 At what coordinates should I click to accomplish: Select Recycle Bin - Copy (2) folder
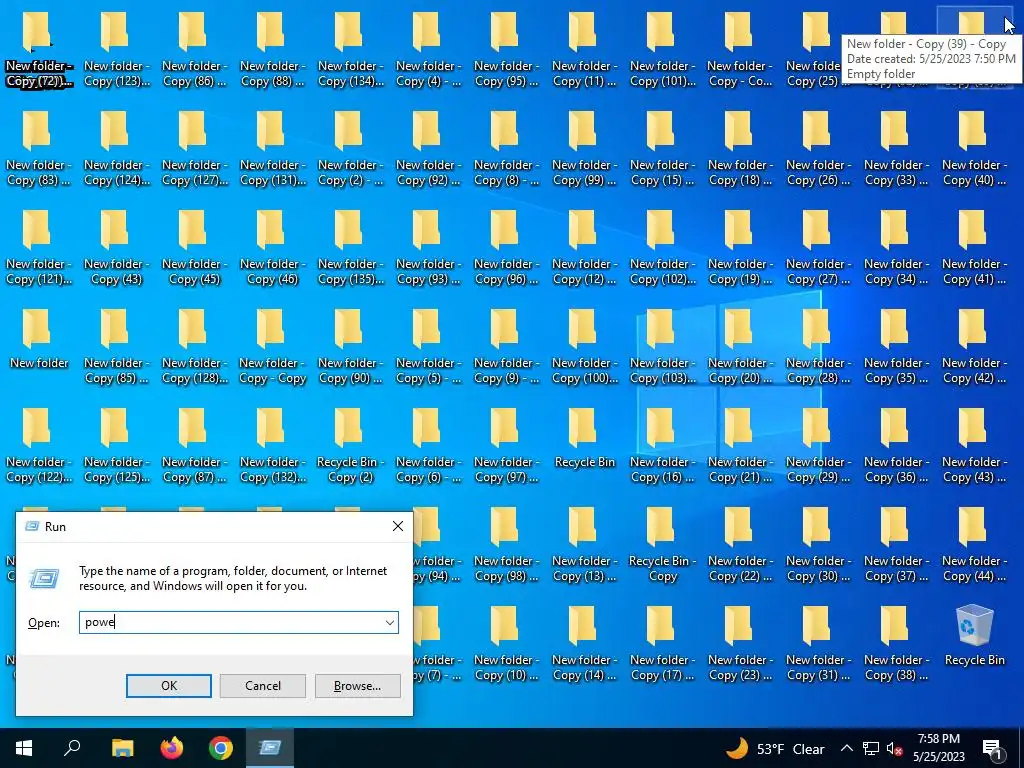[349, 446]
